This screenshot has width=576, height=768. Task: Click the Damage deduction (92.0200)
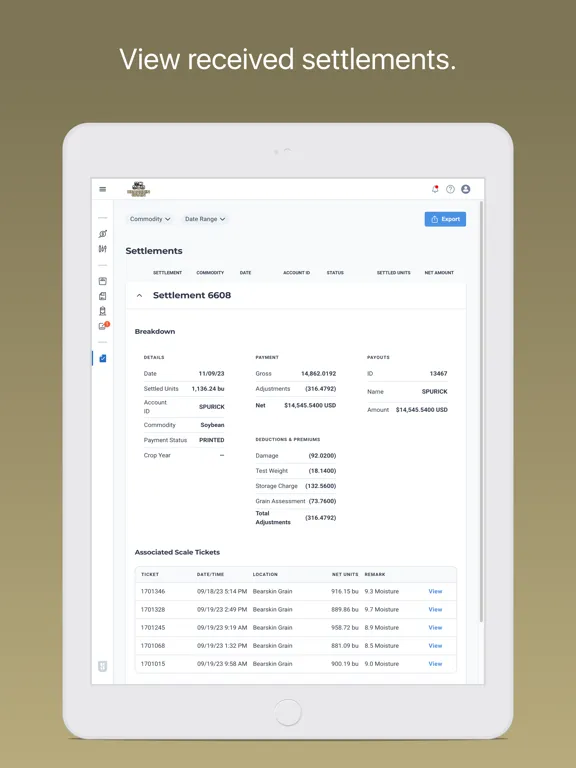tap(322, 456)
